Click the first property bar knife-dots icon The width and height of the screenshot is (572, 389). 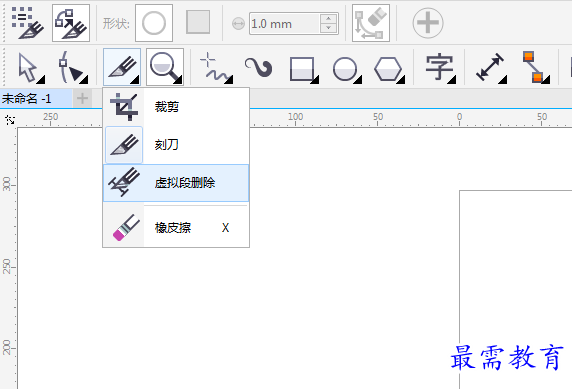(x=27, y=23)
